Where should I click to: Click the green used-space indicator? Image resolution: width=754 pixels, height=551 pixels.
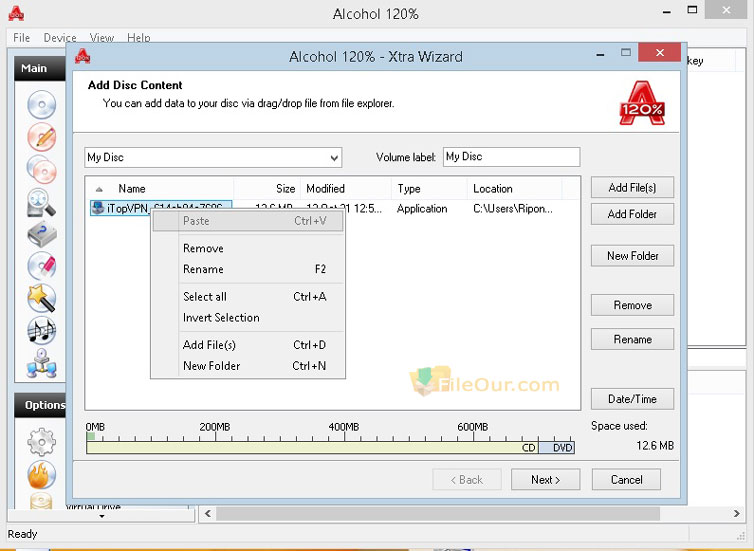(90, 436)
